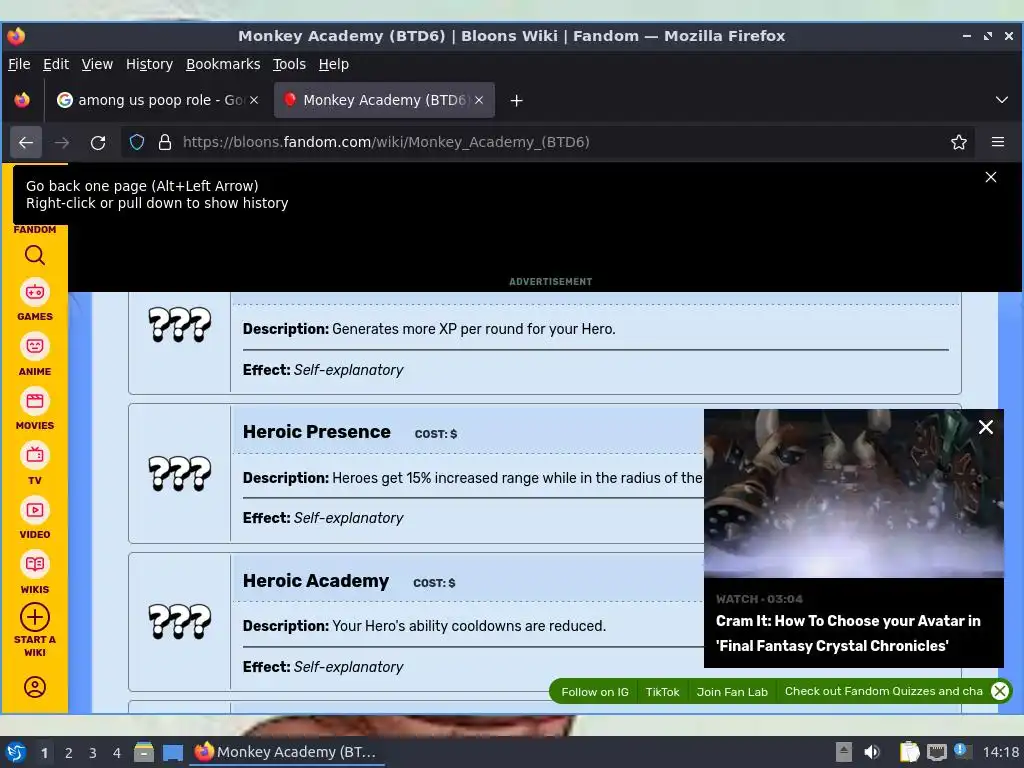
Task: Open user profile icon in Fandom sidebar
Action: 35,687
